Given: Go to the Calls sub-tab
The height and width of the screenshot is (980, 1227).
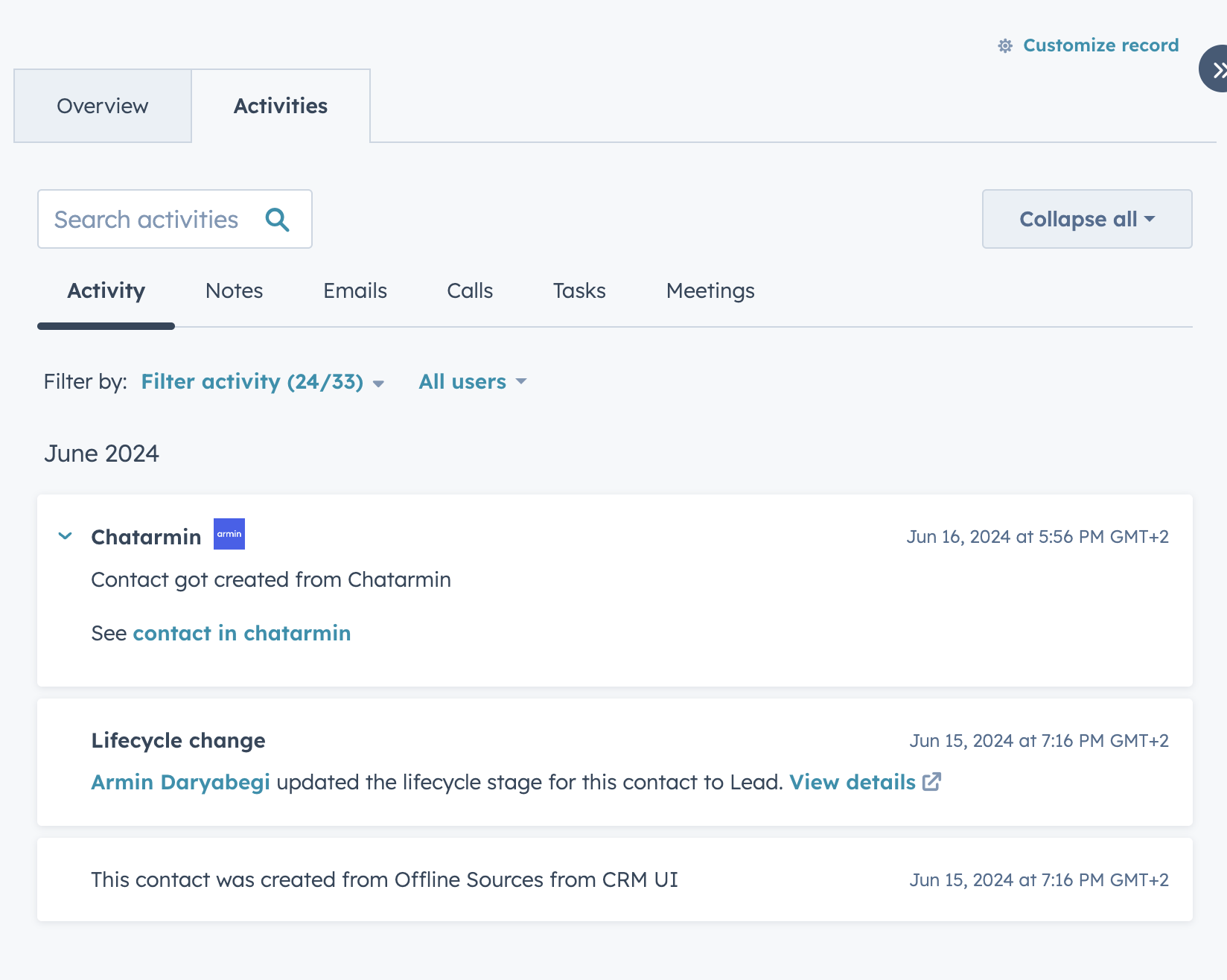Looking at the screenshot, I should [470, 291].
